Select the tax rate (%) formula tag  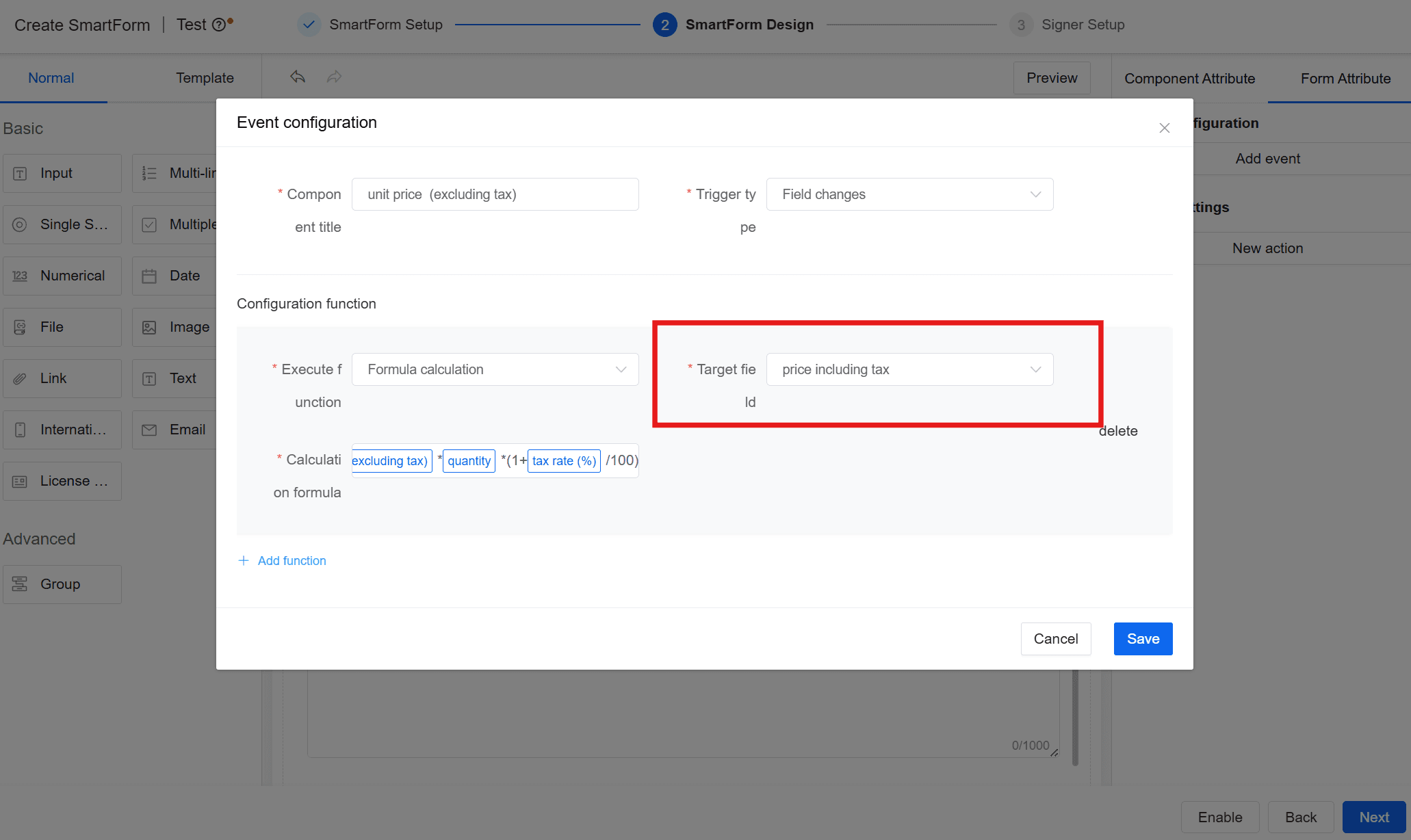(x=564, y=461)
